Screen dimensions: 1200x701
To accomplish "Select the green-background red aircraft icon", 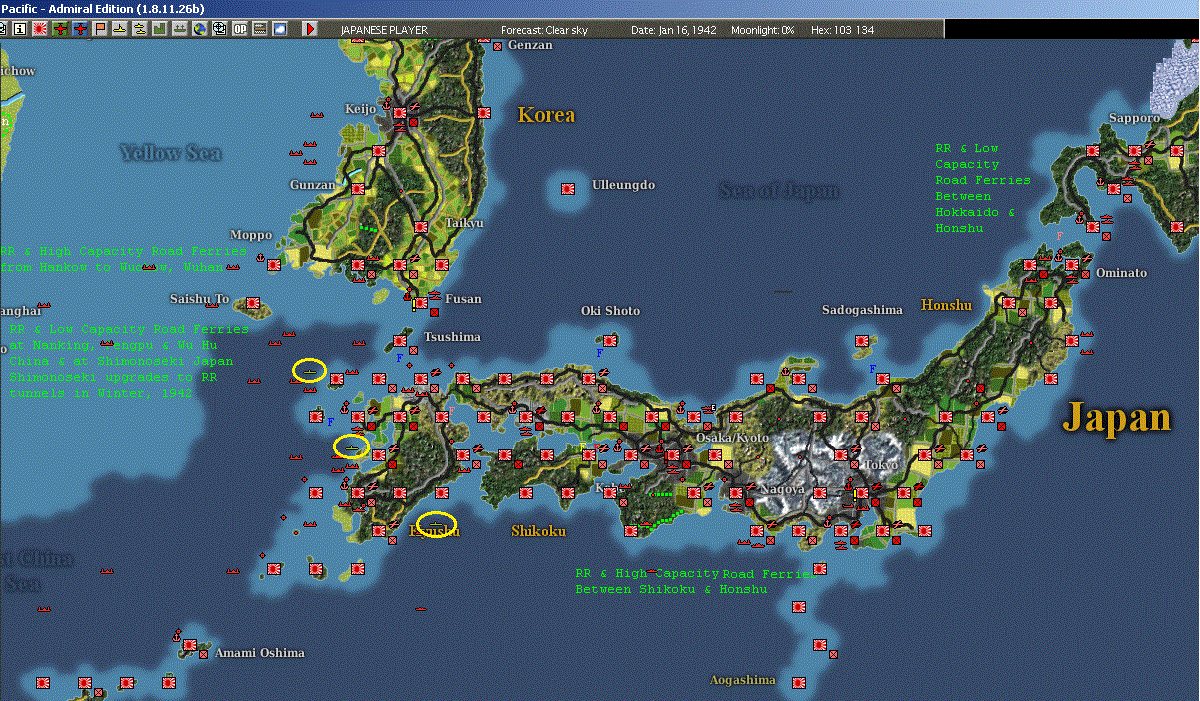I will 60,29.
